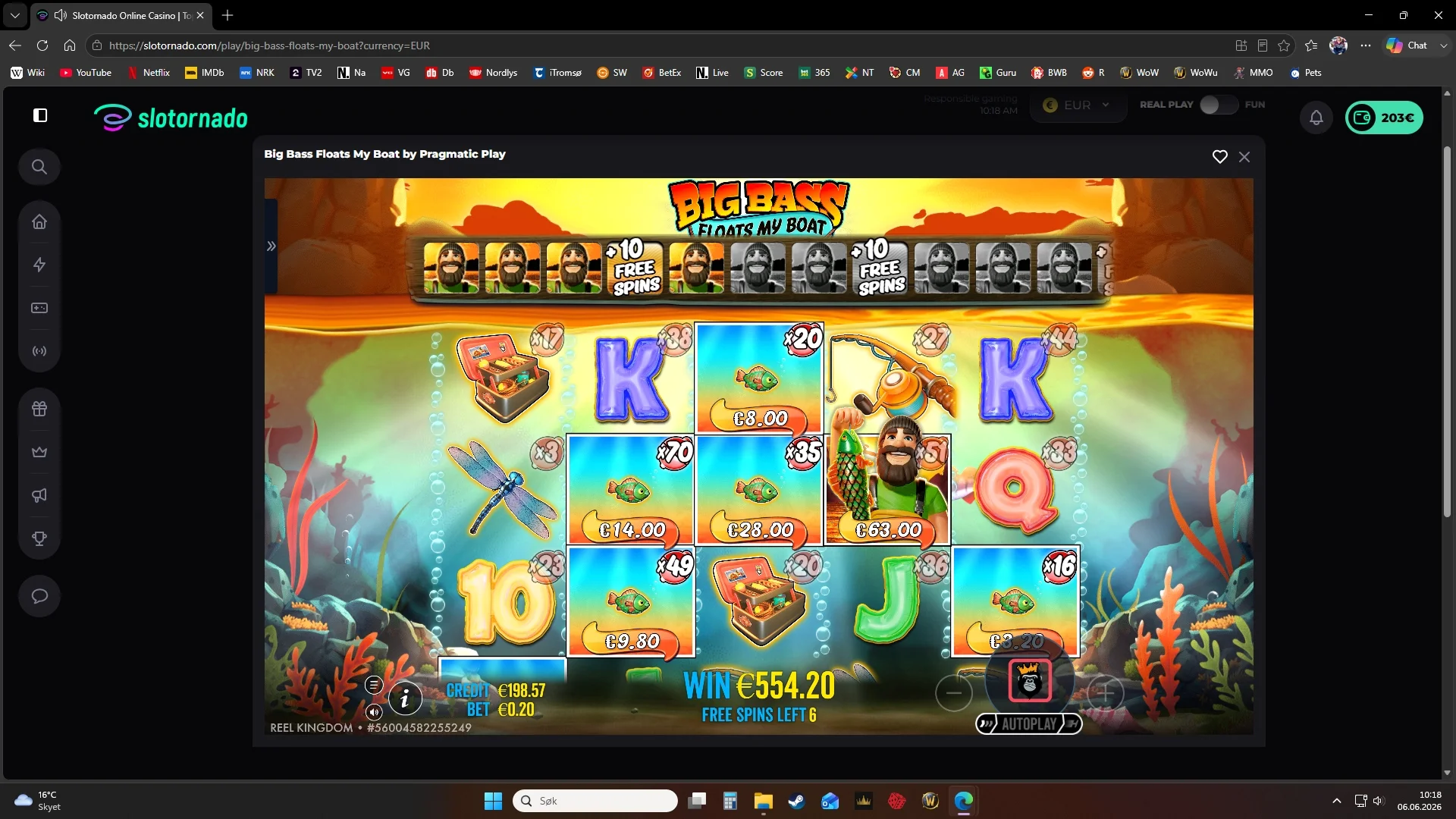Open the BetEx bookmark
The image size is (1456, 819).
pyautogui.click(x=662, y=73)
